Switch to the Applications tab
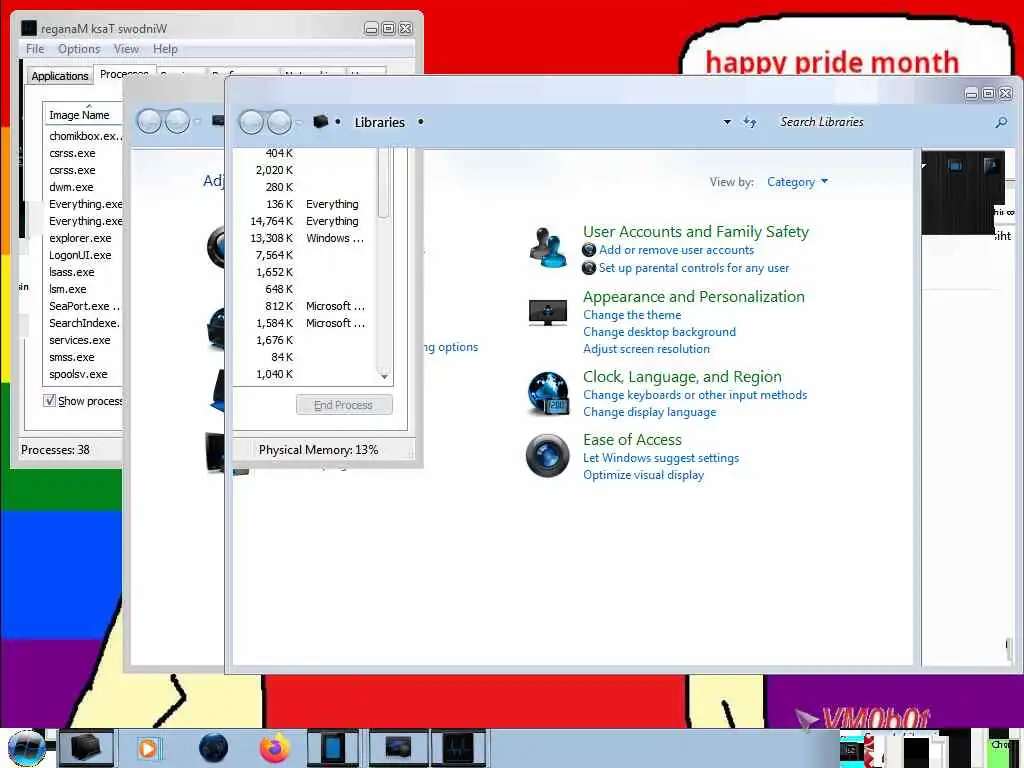1024x768 pixels. (59, 76)
